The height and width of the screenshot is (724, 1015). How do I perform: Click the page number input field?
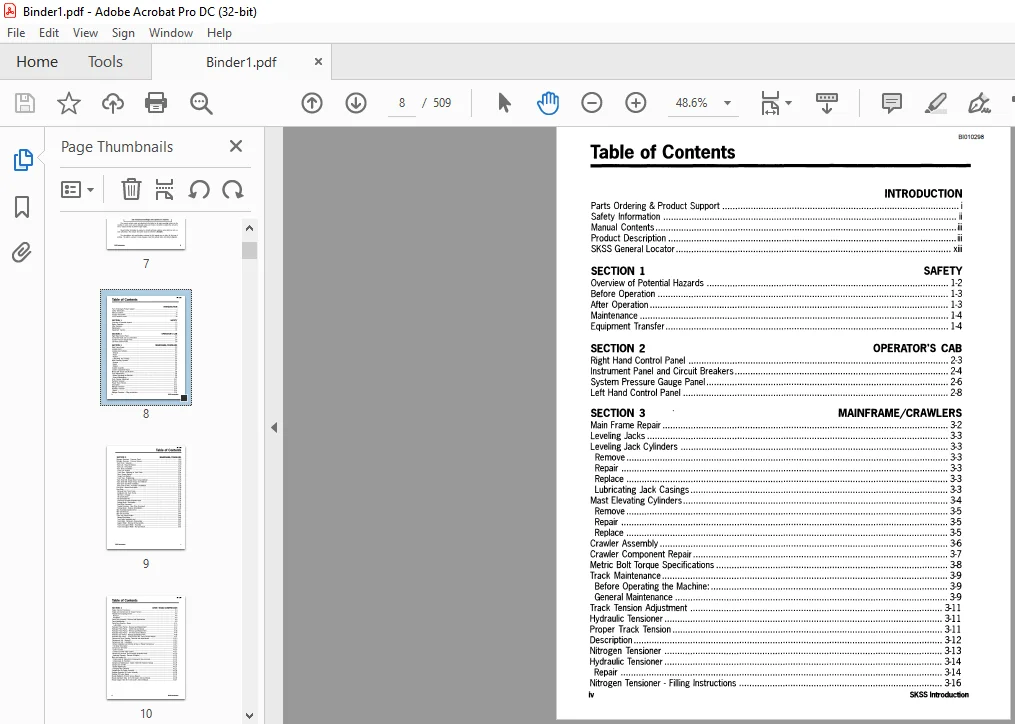pyautogui.click(x=401, y=103)
